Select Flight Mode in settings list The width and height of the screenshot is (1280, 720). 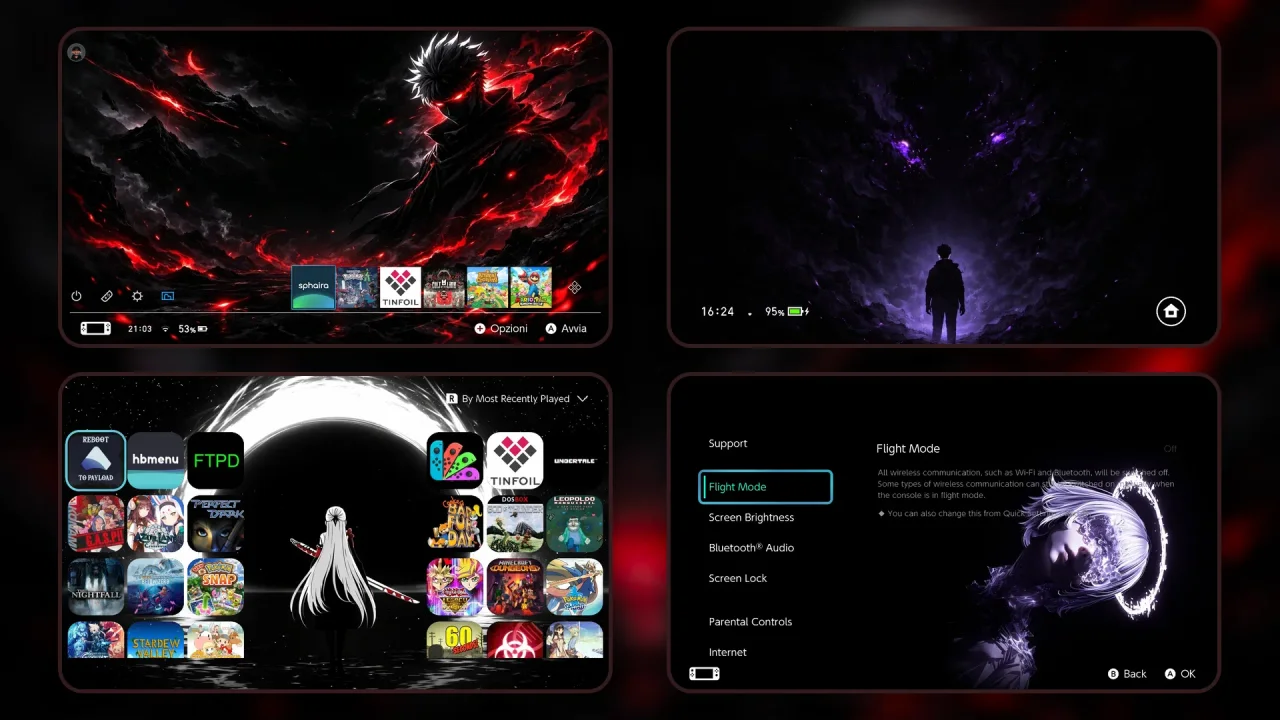(765, 487)
